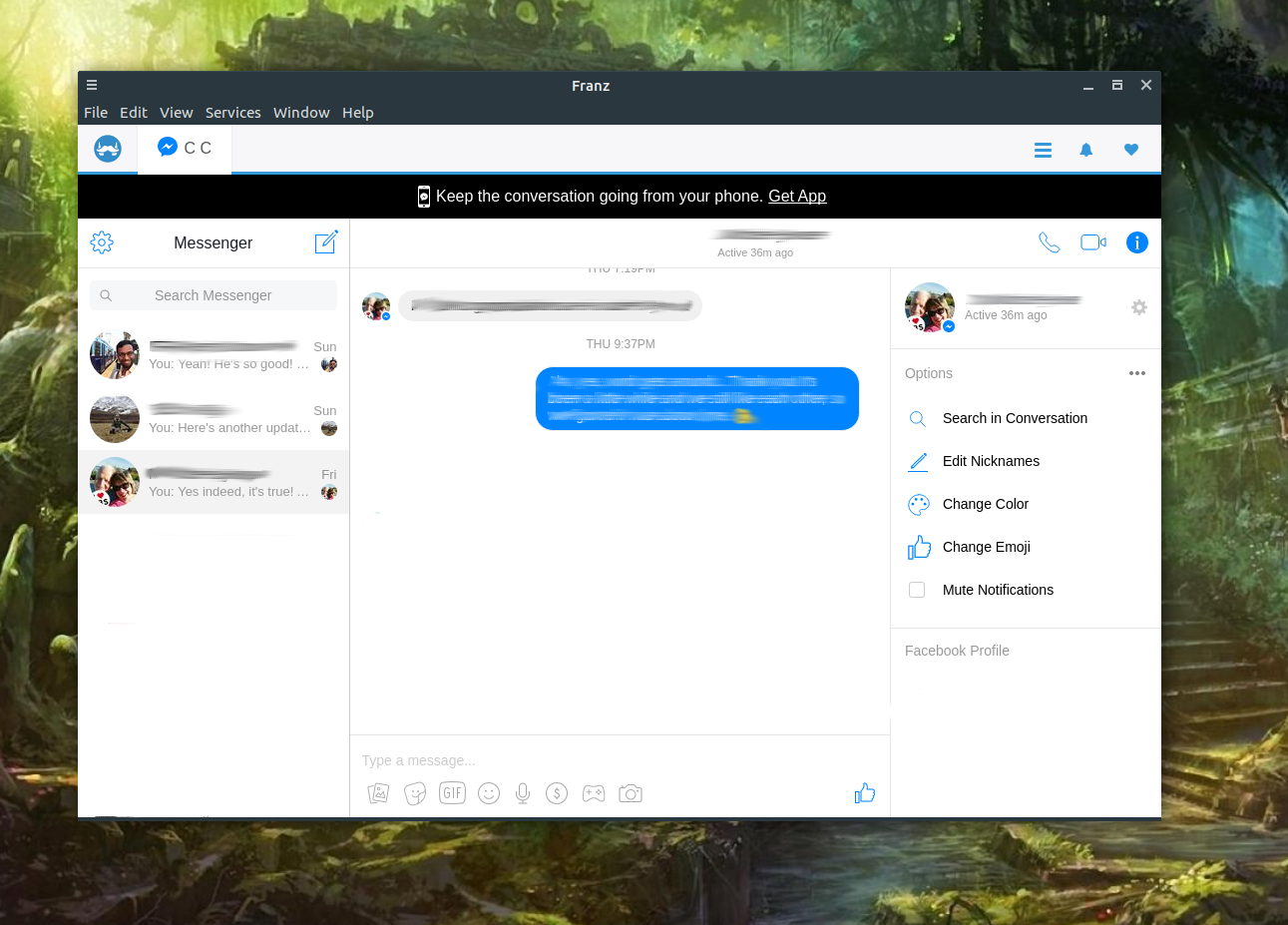Image resolution: width=1288 pixels, height=925 pixels.
Task: Click the phone icon in the Get App banner
Action: [x=424, y=197]
